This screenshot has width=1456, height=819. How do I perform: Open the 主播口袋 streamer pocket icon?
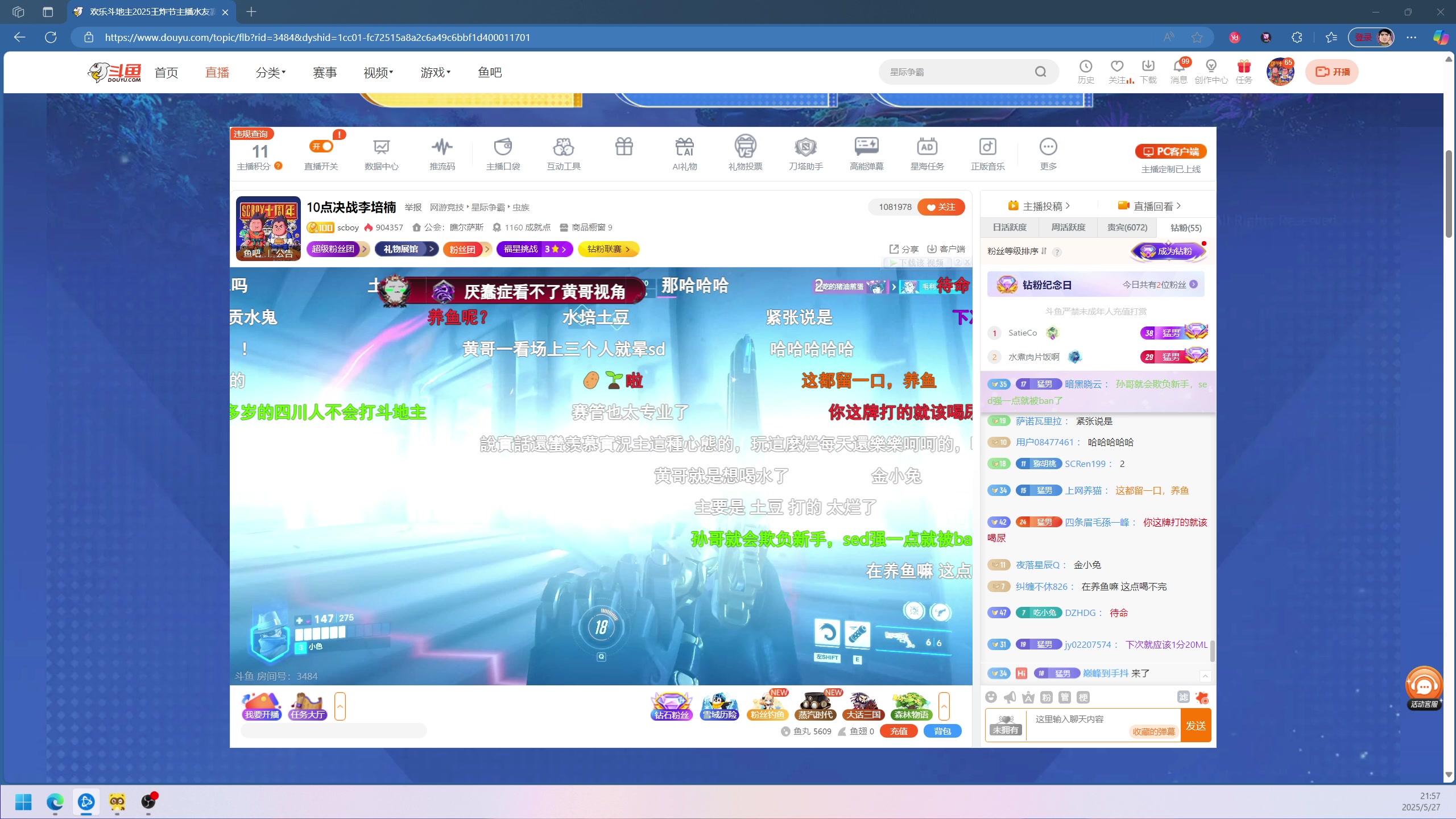tap(503, 154)
